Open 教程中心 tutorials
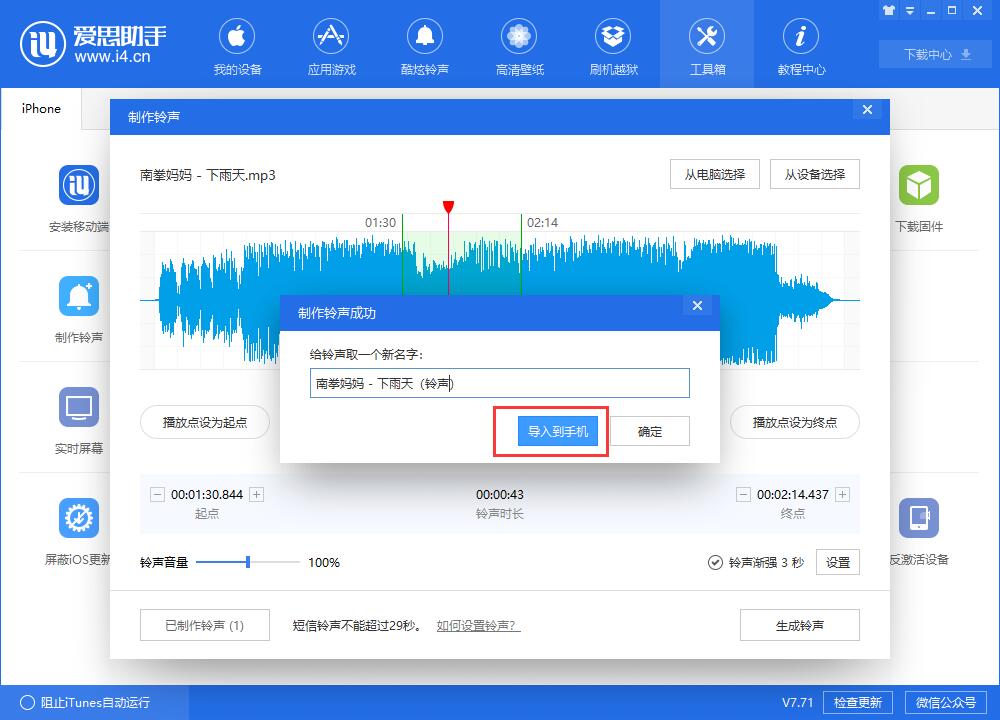The width and height of the screenshot is (1000, 720). 801,45
